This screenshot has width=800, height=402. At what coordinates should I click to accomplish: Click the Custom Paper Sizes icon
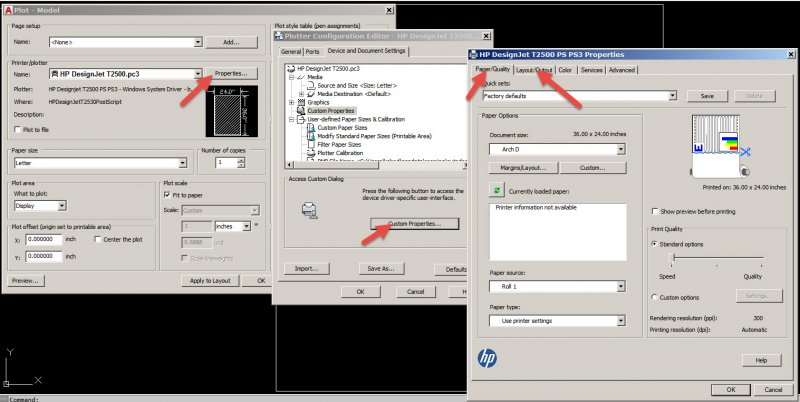point(311,128)
